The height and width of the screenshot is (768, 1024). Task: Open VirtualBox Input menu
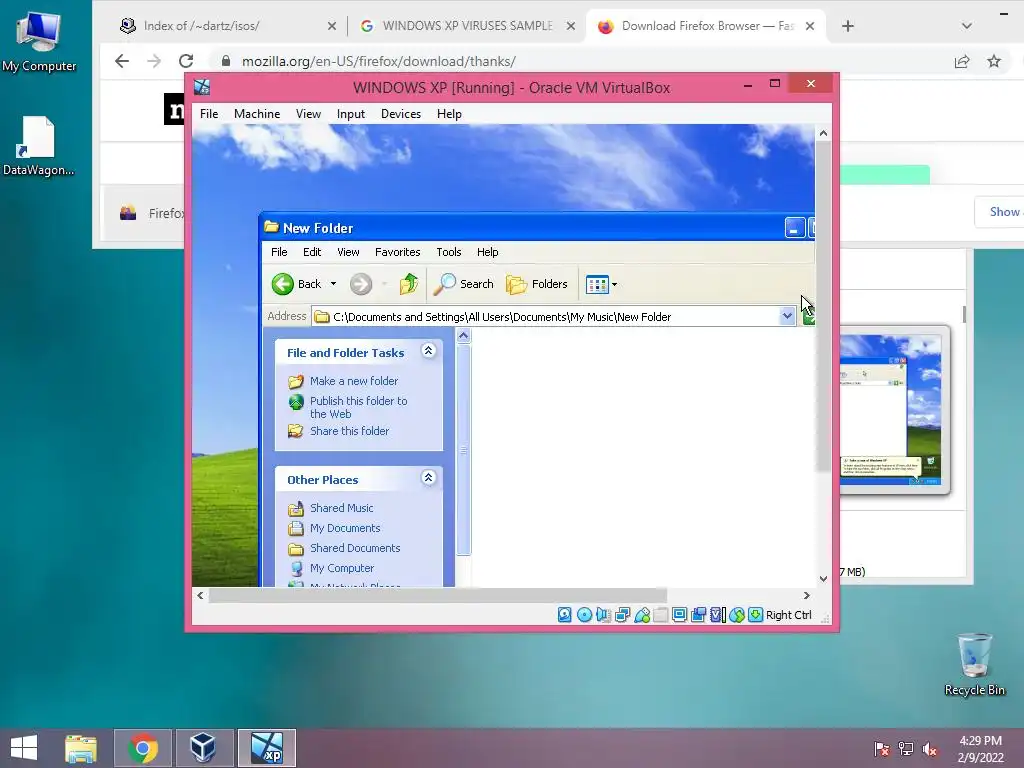(351, 114)
